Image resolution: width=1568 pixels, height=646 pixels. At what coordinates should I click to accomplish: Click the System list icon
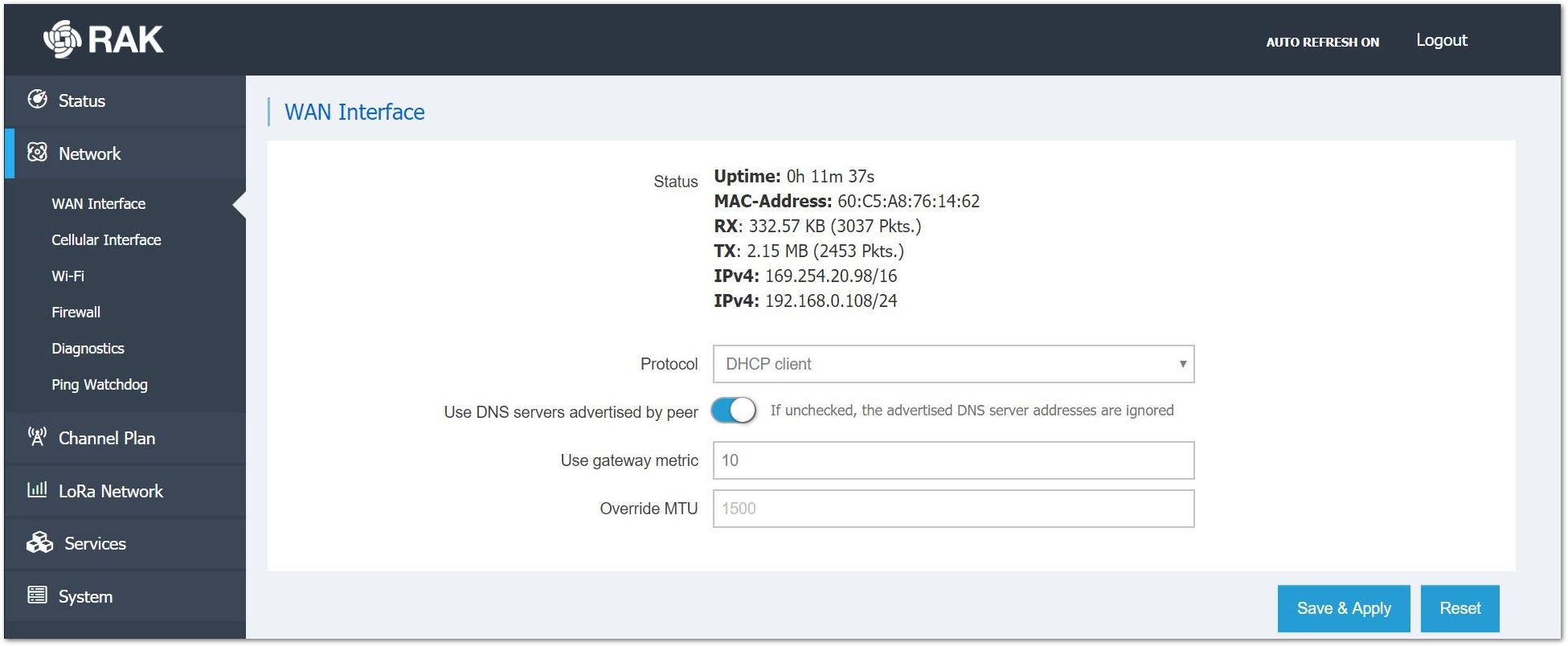click(x=37, y=595)
